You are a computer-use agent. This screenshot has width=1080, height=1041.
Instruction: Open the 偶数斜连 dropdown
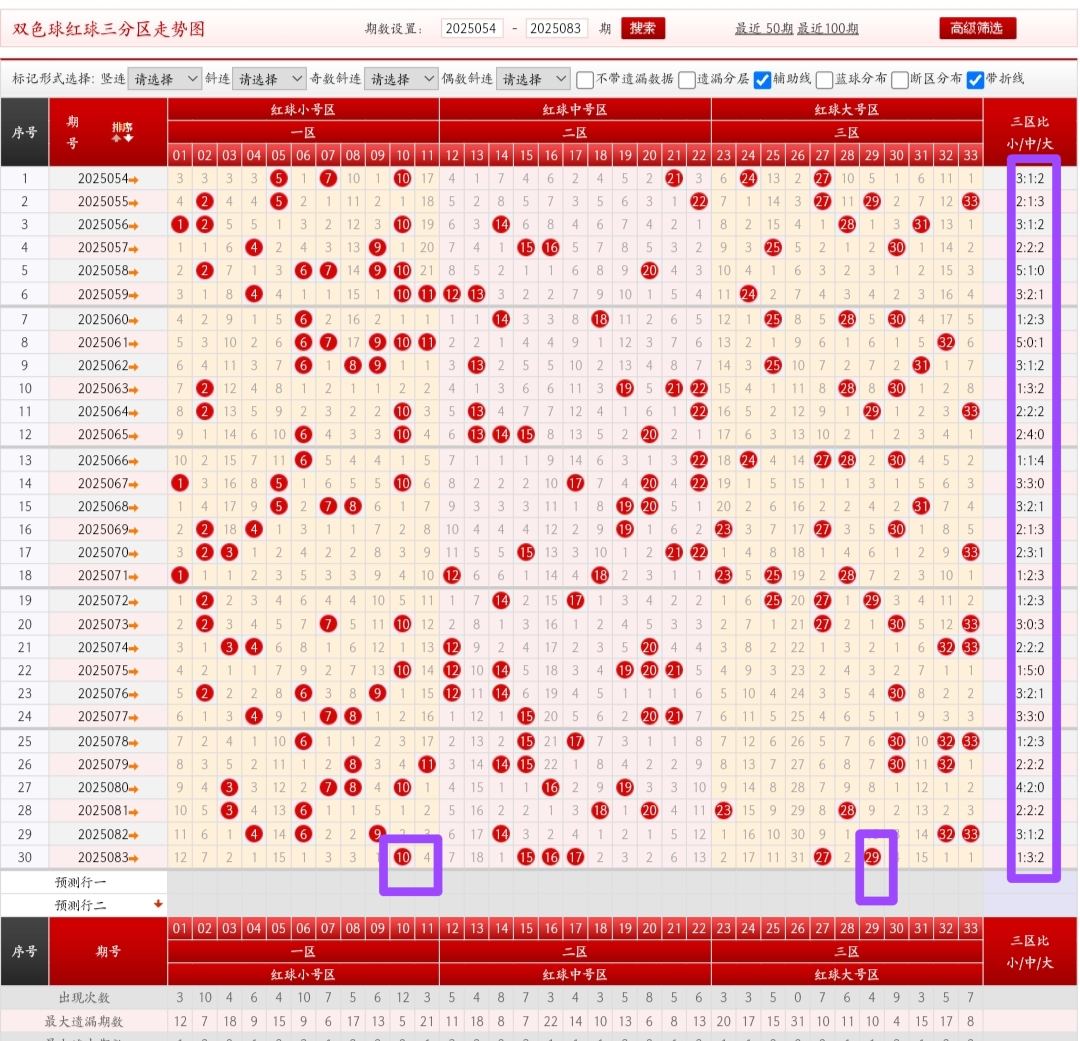533,79
